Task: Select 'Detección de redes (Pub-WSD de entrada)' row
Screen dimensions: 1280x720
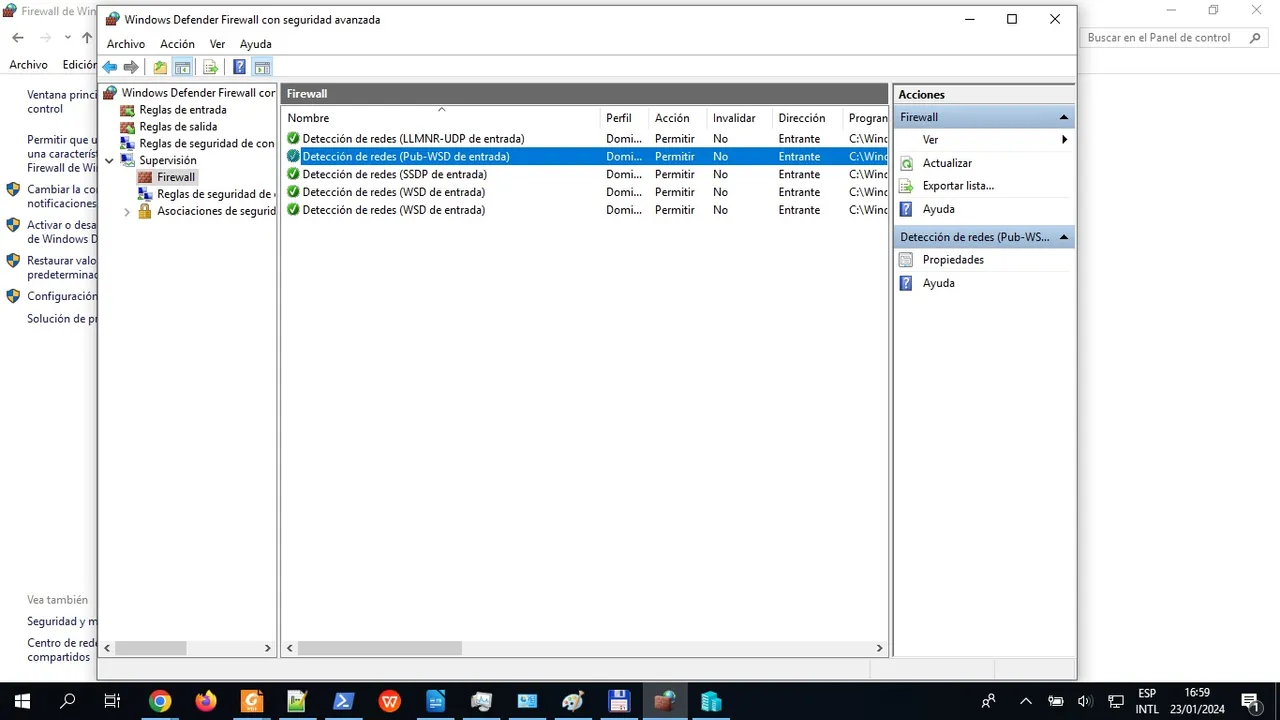Action: 584,156
